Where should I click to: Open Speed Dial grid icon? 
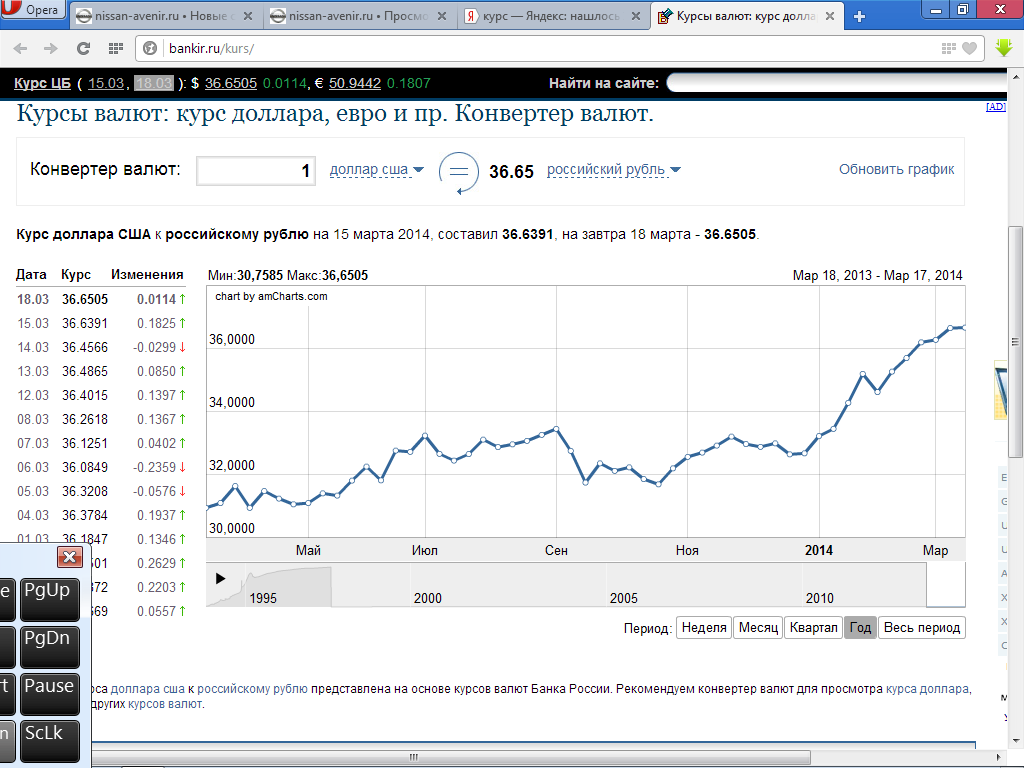click(116, 48)
